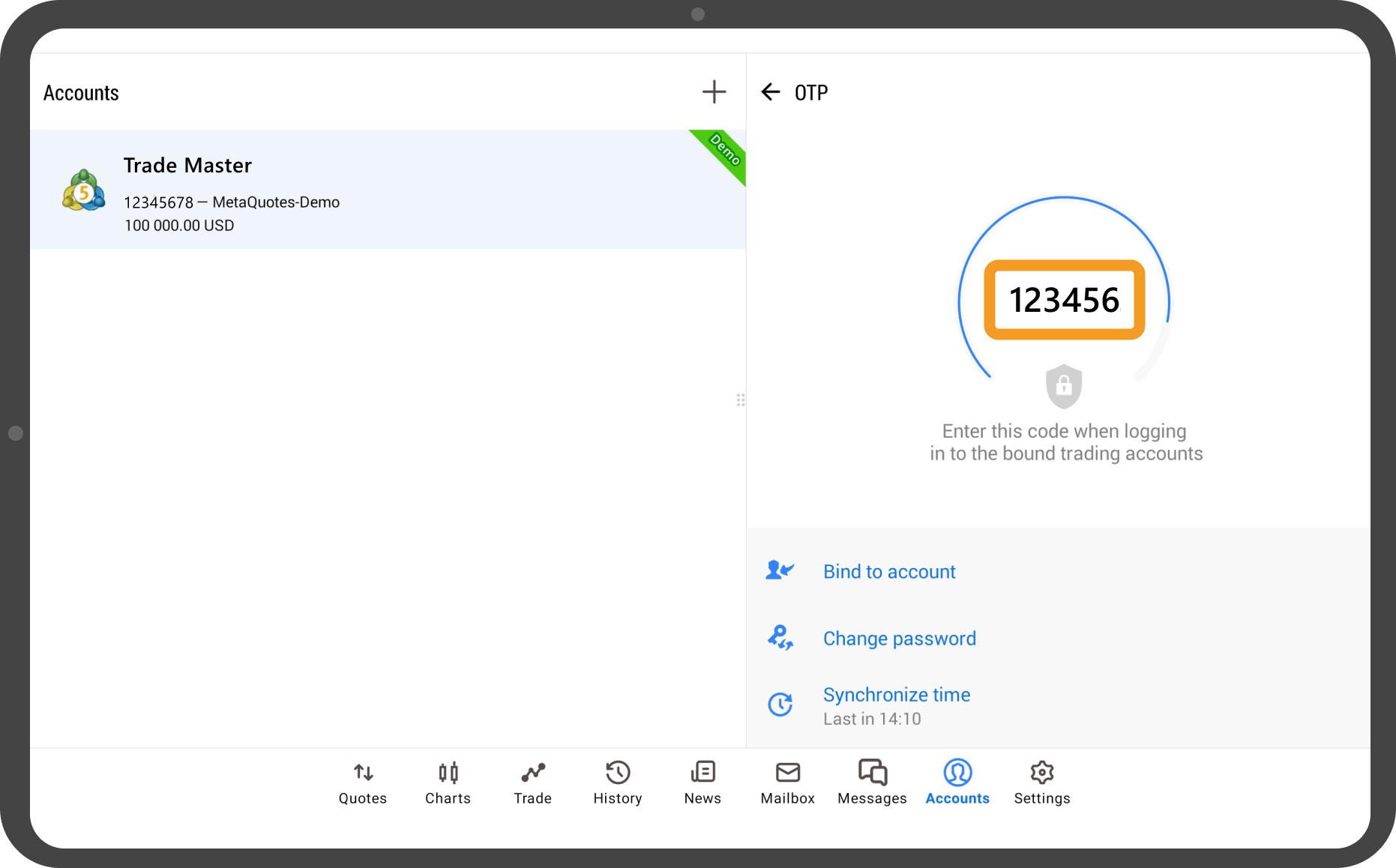This screenshot has height=868, width=1396.
Task: Open the Trade tab
Action: pyautogui.click(x=532, y=783)
